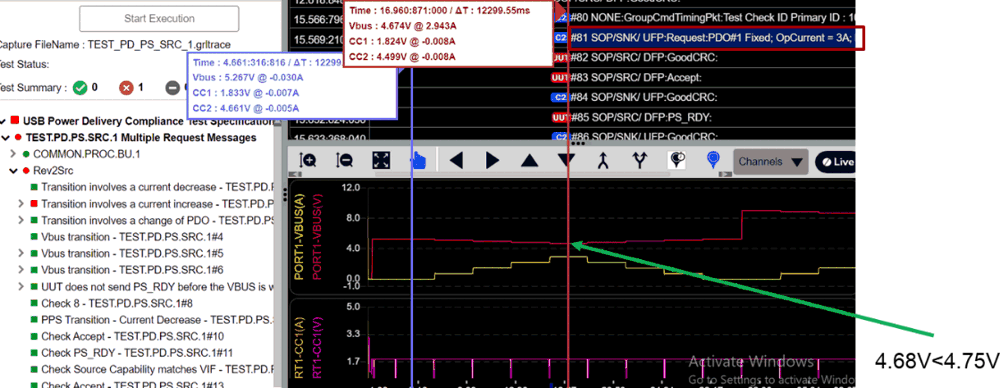Click the vertical zoom out icon
The image size is (1000, 388).
(344, 161)
